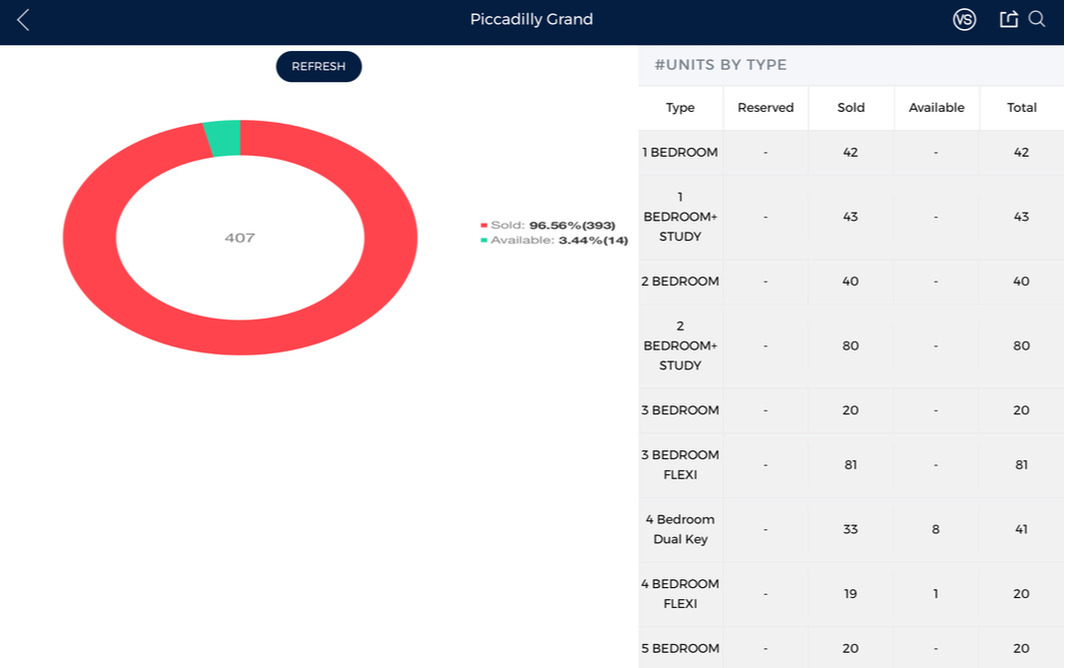Viewport: 1065px width, 668px height.
Task: Click the #UNITS BY TYPE heading
Action: [720, 65]
